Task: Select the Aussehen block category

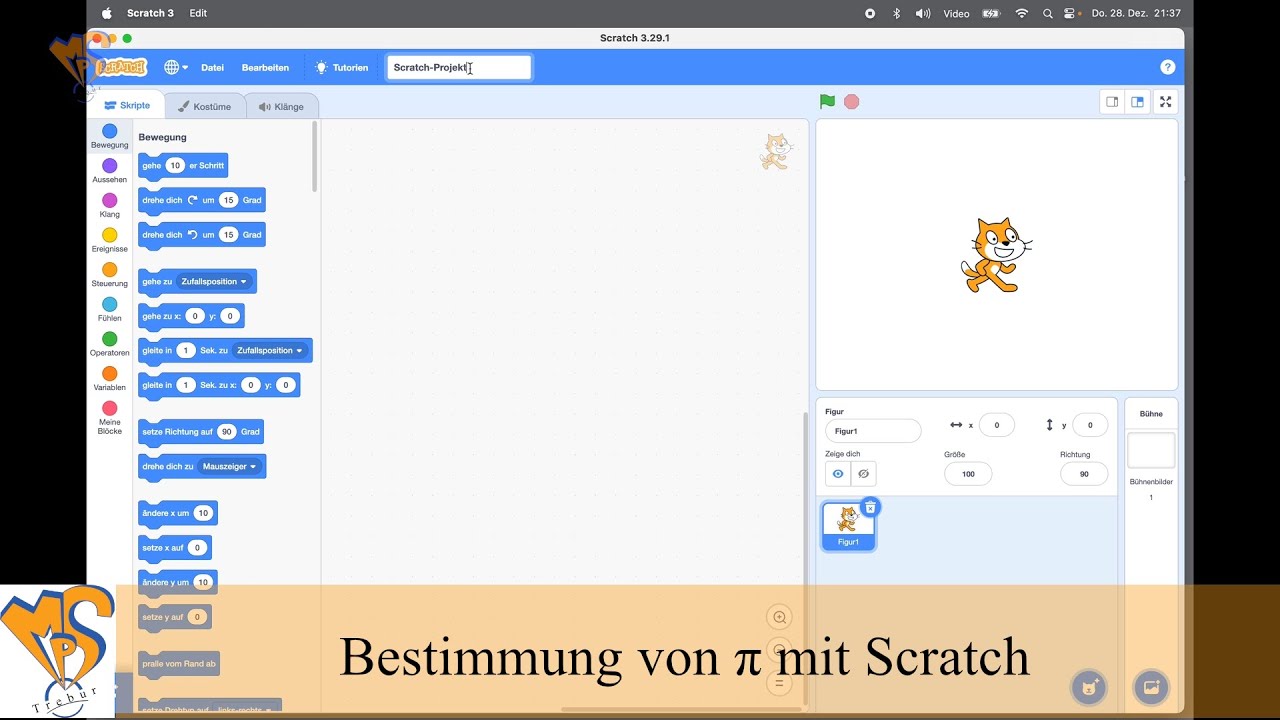Action: [x=110, y=171]
